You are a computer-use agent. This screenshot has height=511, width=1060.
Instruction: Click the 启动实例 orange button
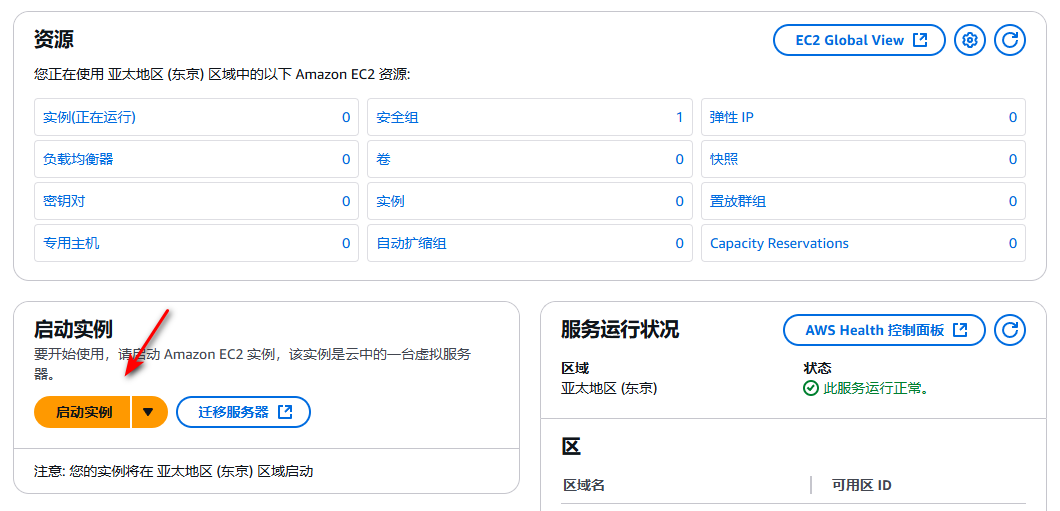(x=83, y=412)
